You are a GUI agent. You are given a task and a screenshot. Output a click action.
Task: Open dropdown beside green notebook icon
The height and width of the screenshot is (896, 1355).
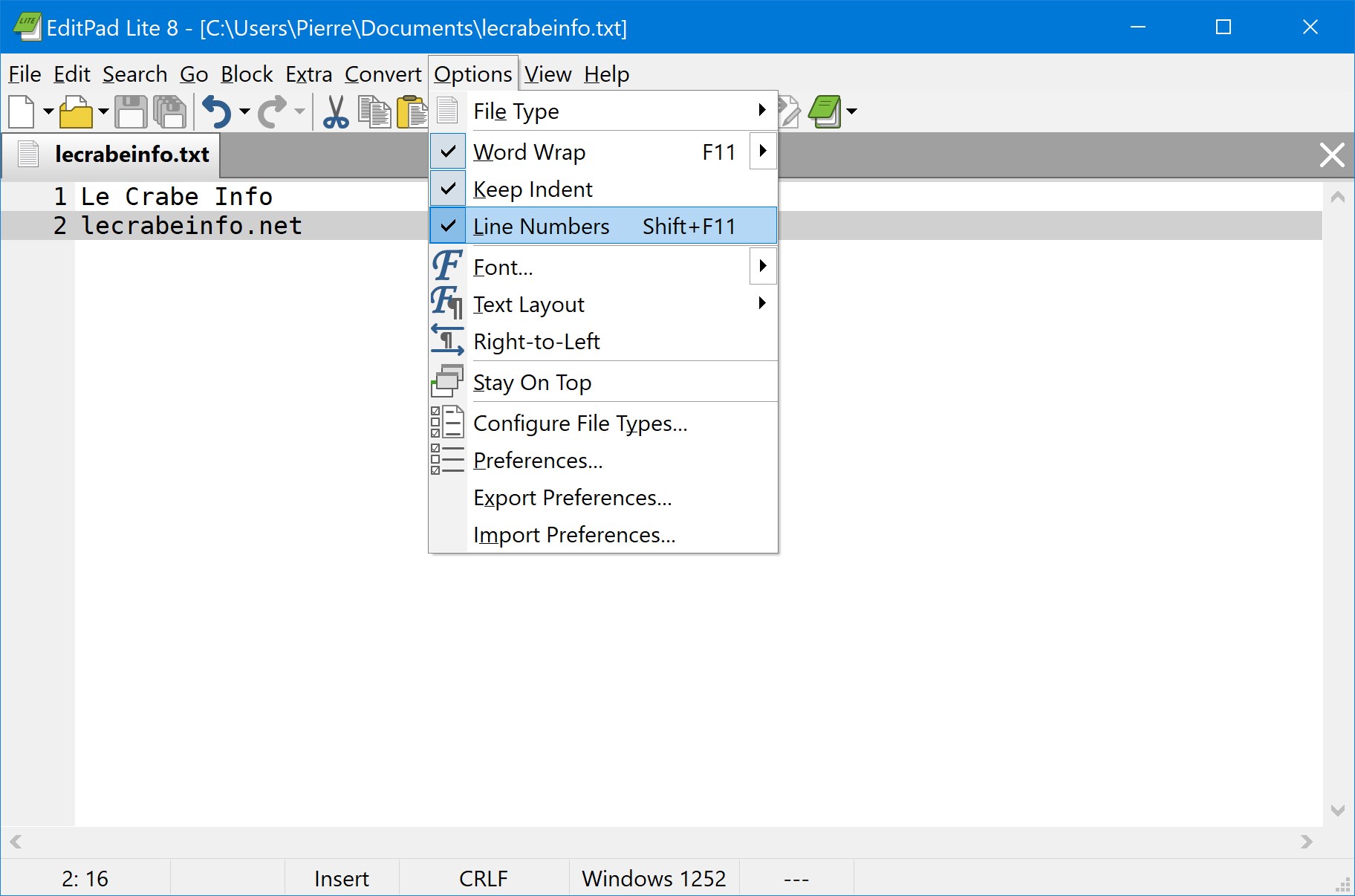pyautogui.click(x=852, y=112)
